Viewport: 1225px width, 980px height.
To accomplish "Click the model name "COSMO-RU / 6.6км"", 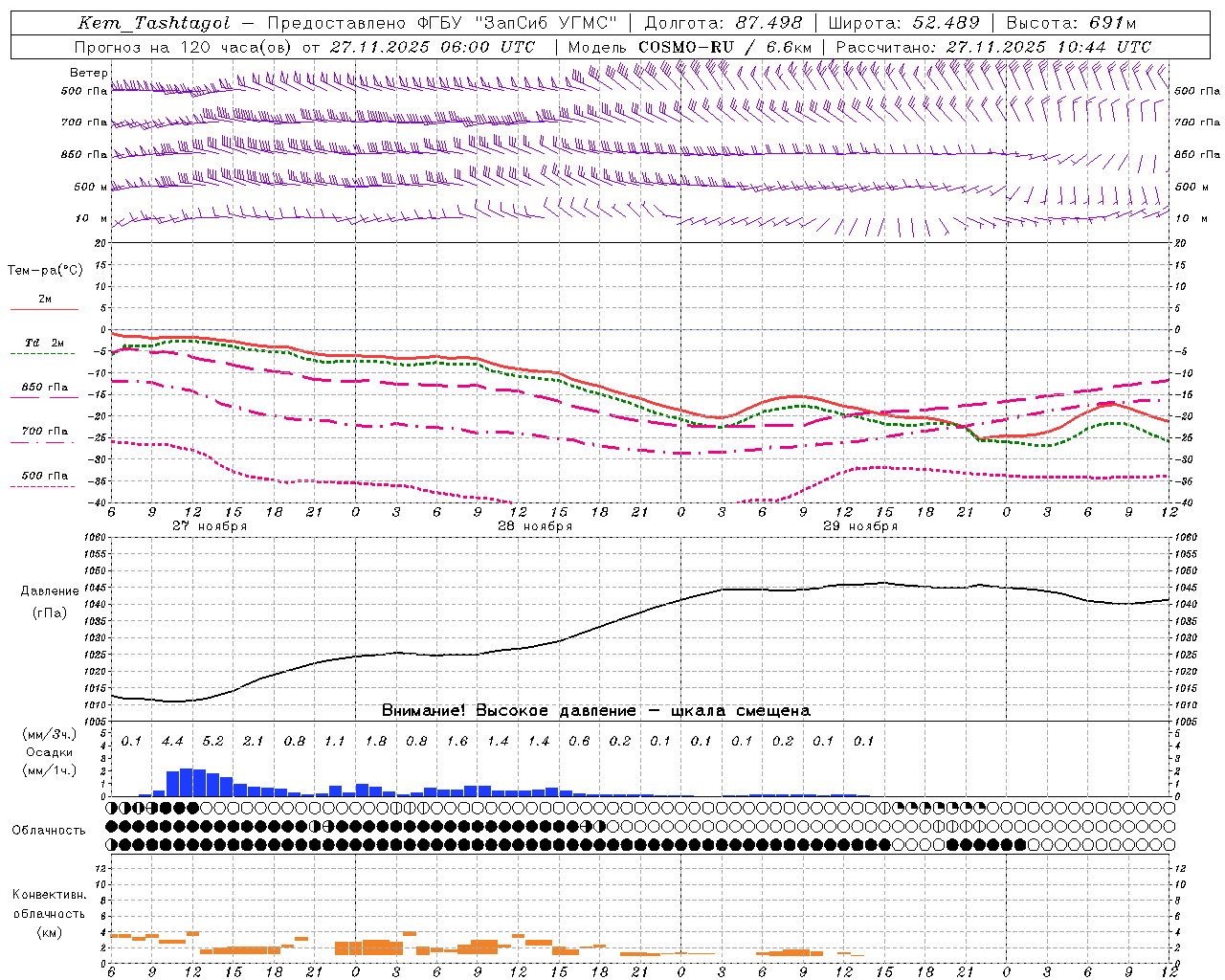I will click(x=725, y=47).
